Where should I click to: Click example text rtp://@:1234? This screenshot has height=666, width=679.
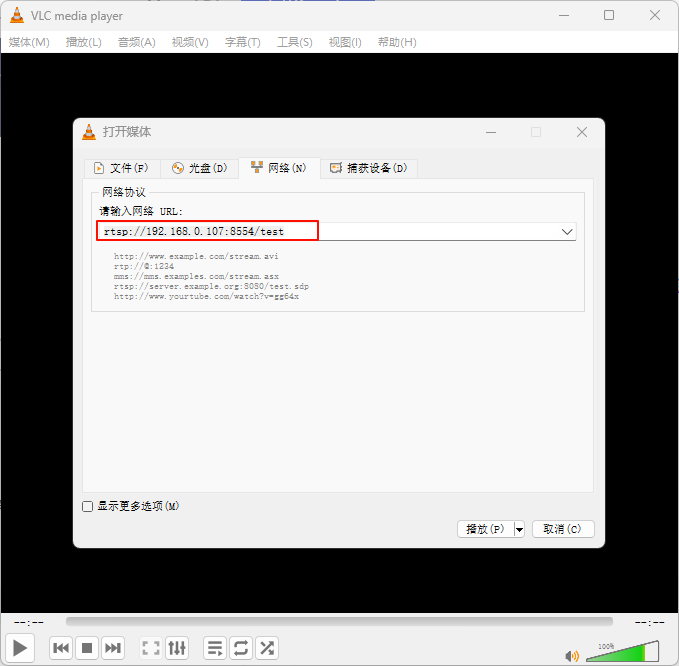pos(144,266)
